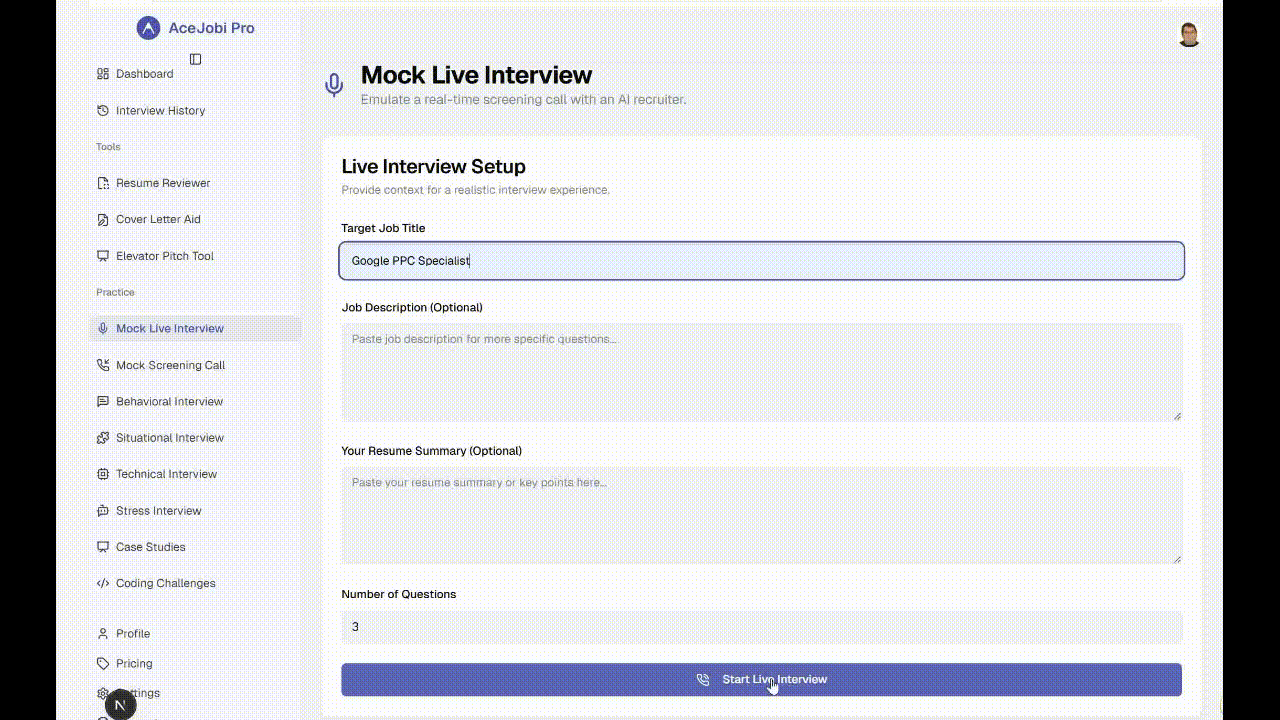Viewport: 1280px width, 720px height.
Task: Click the Resume Summary text area
Action: (761, 515)
